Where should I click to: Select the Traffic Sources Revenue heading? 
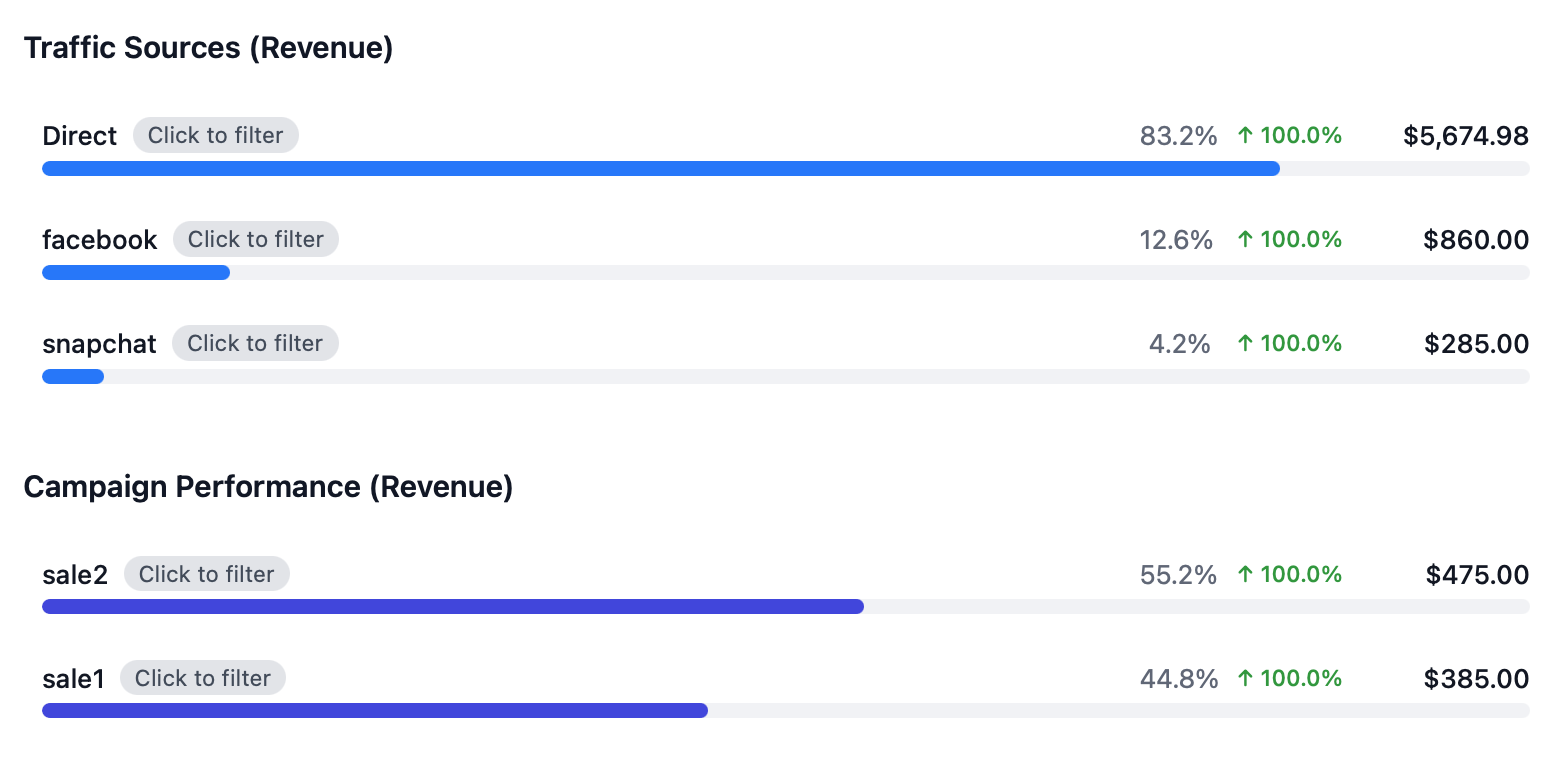208,47
